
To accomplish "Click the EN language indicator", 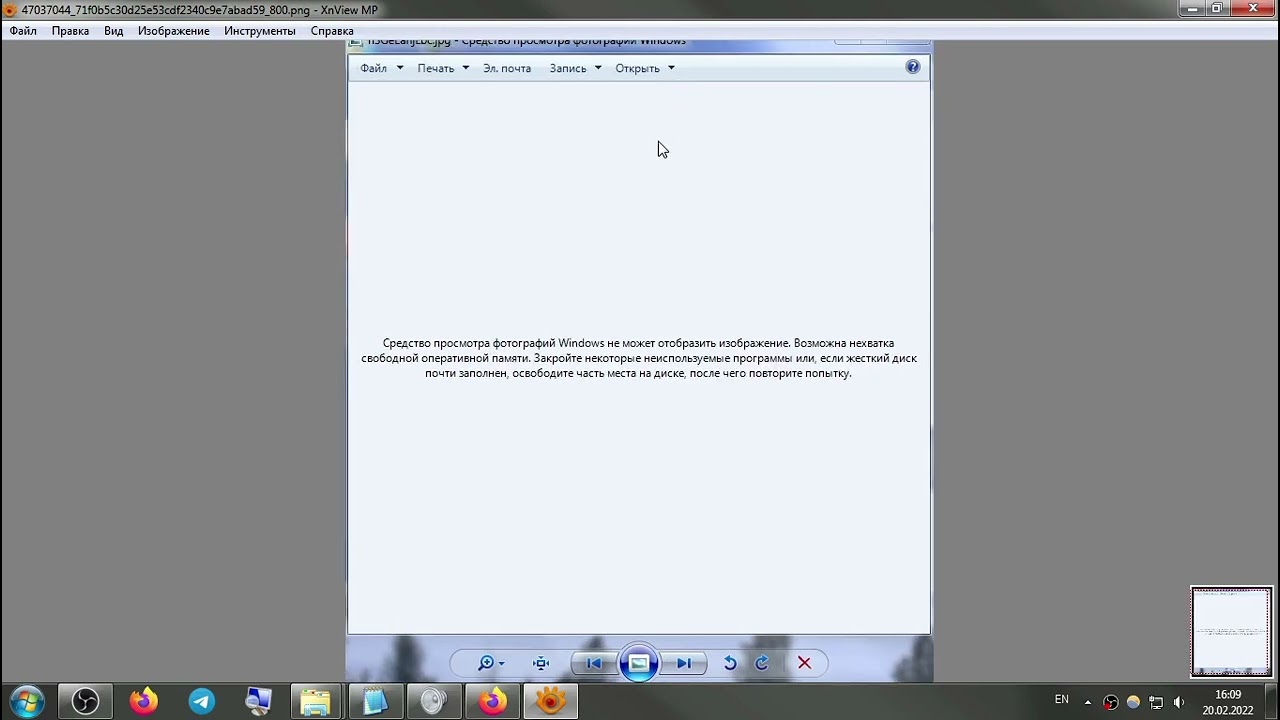I will coord(1062,700).
